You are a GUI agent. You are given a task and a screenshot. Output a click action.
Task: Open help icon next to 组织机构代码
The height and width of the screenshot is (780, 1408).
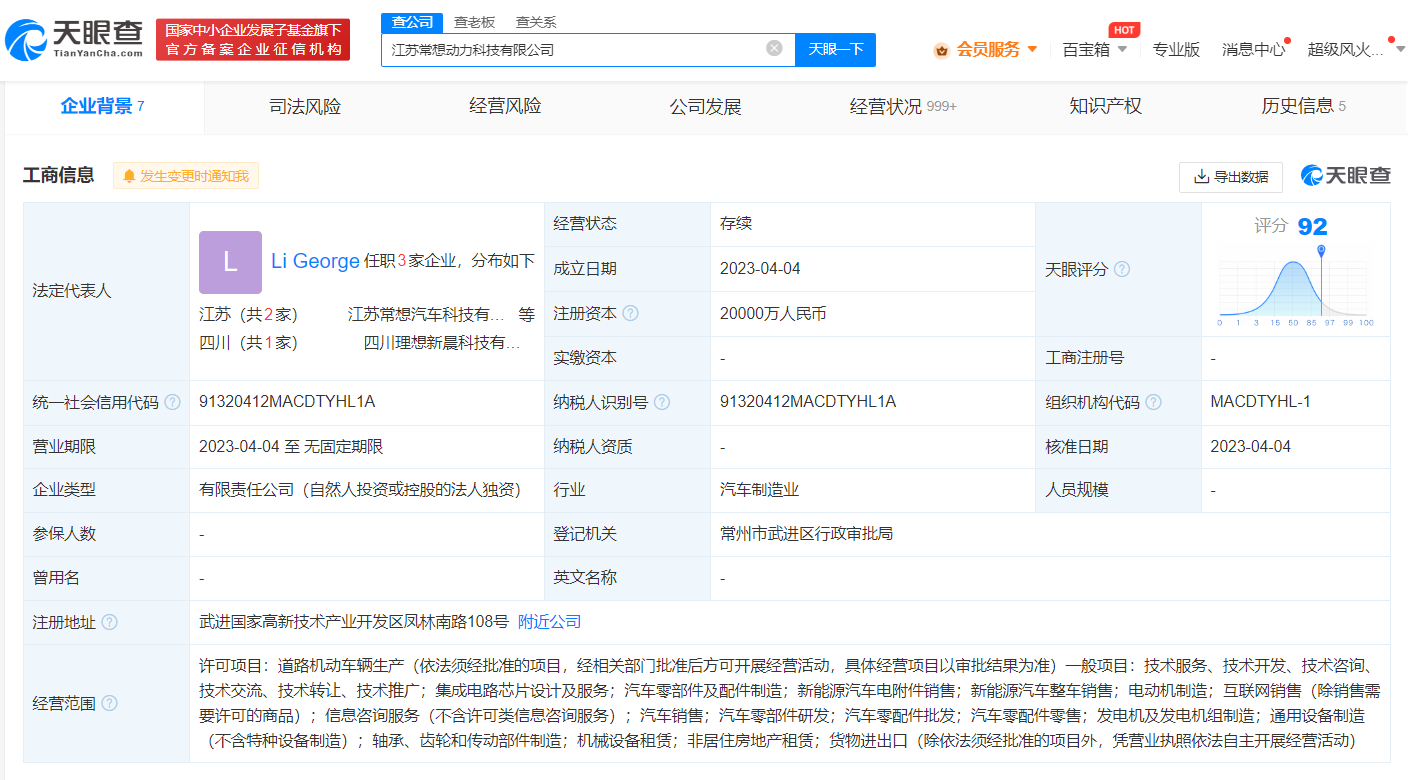click(x=1153, y=402)
